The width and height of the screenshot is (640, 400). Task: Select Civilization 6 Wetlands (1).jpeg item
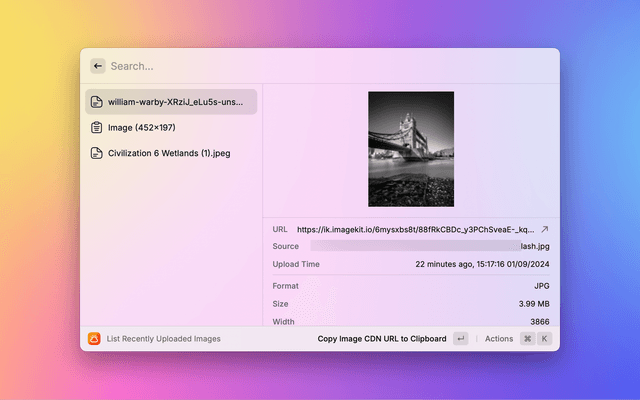(169, 154)
